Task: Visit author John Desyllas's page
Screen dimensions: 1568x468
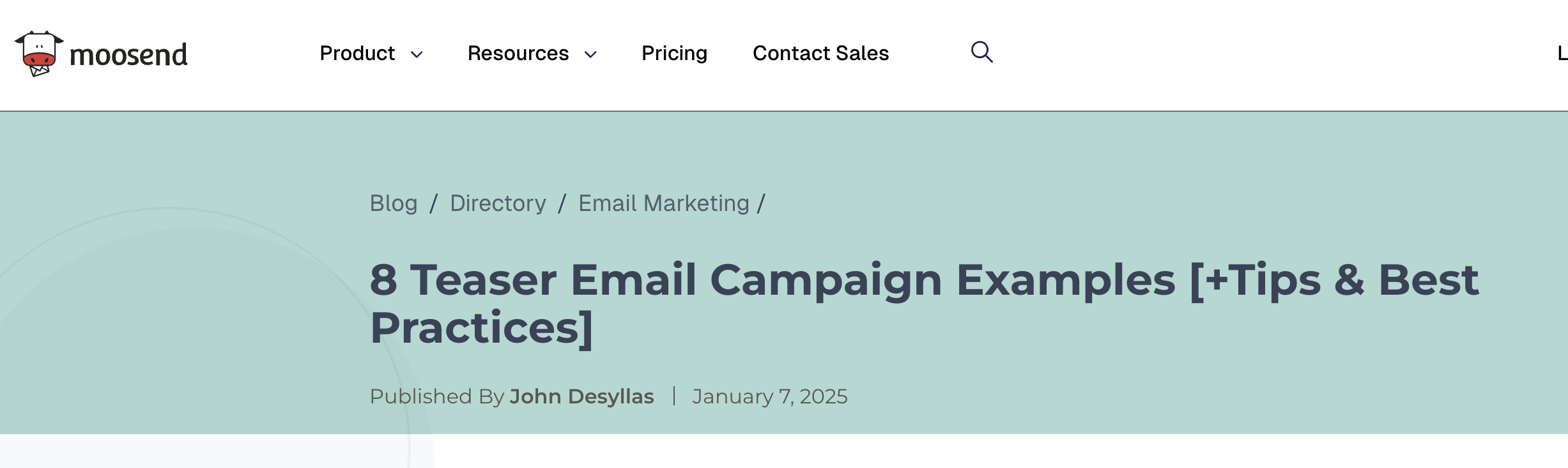Action: coord(581,396)
